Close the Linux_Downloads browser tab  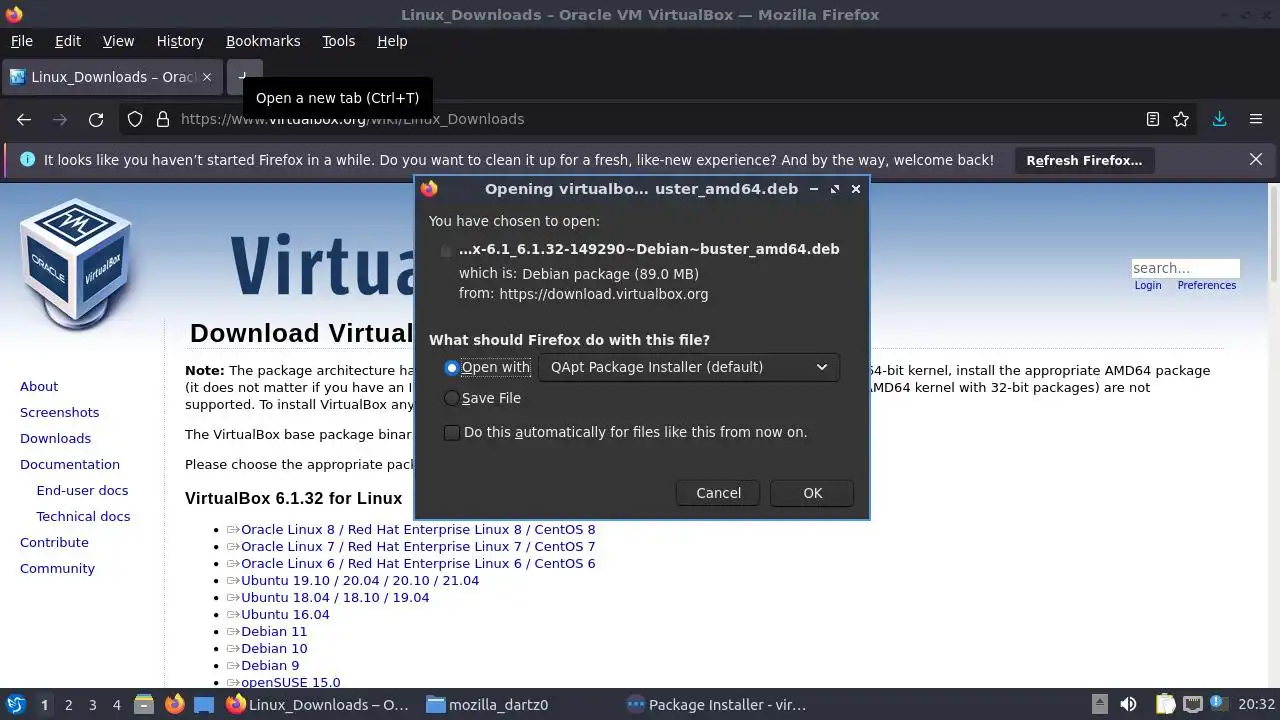point(207,77)
